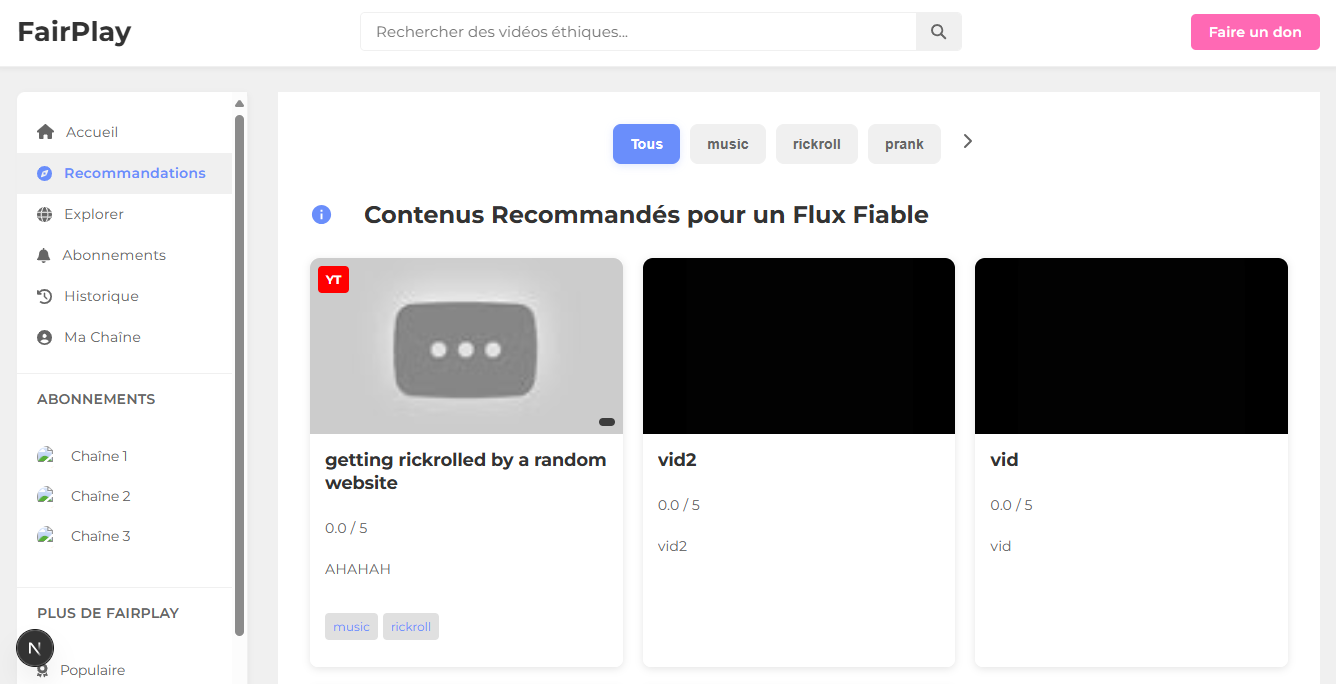1336x684 pixels.
Task: Click the Ma Chaîne profile icon
Action: (44, 337)
